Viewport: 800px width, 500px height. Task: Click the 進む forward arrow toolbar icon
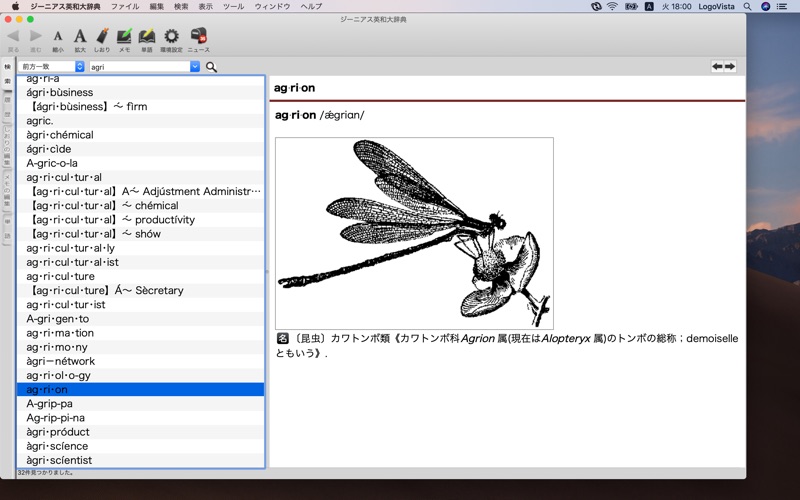click(36, 36)
